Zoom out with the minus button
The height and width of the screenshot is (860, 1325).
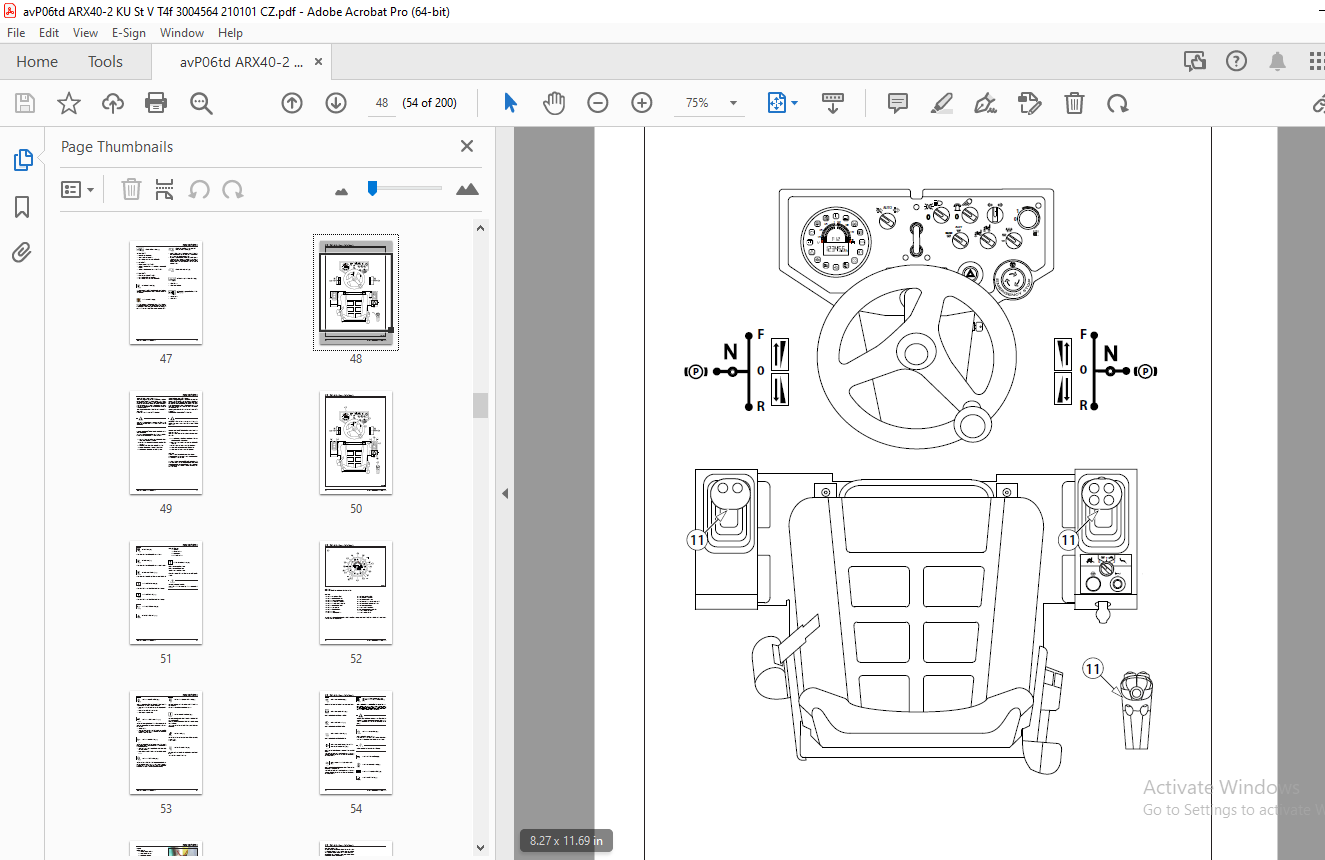click(x=598, y=103)
